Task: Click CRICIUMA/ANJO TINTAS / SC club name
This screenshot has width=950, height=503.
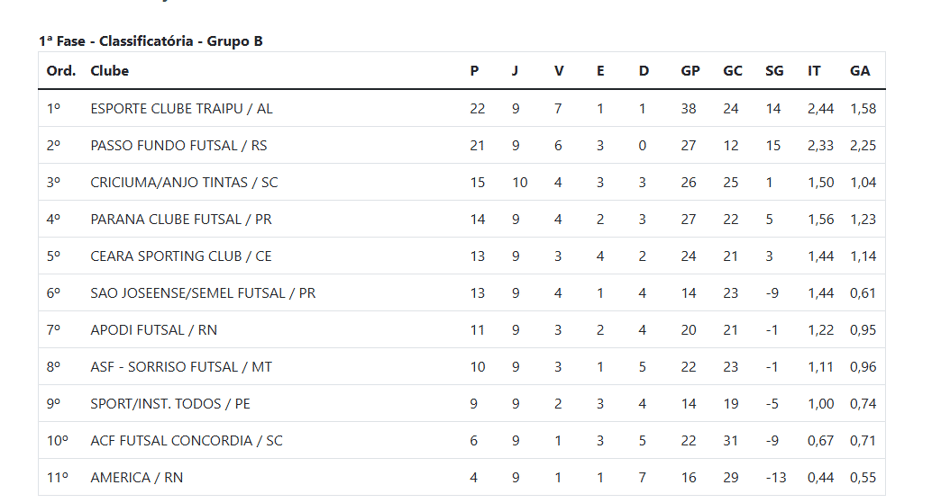Action: (184, 182)
